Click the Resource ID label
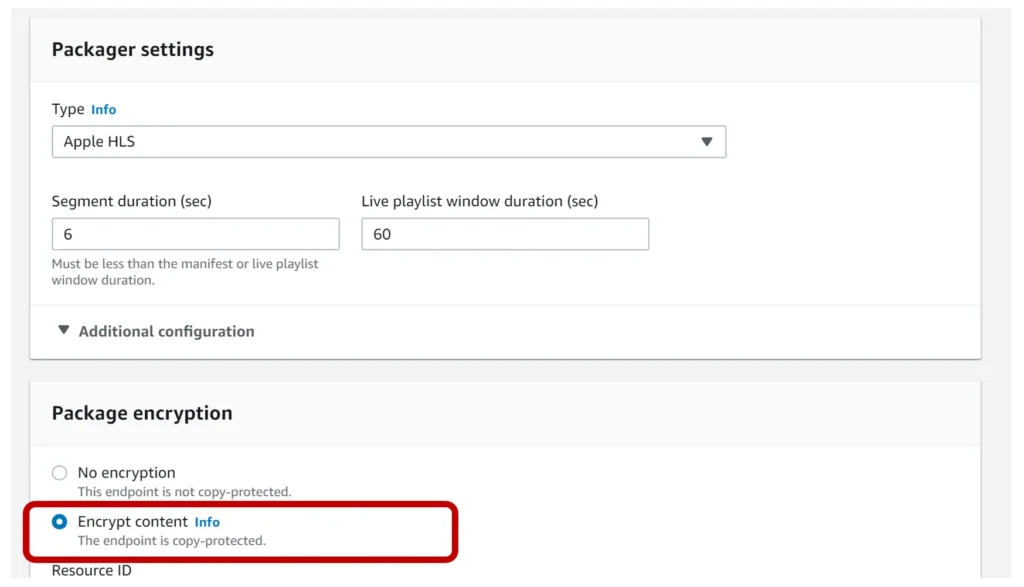This screenshot has height=587, width=1024. [91, 570]
